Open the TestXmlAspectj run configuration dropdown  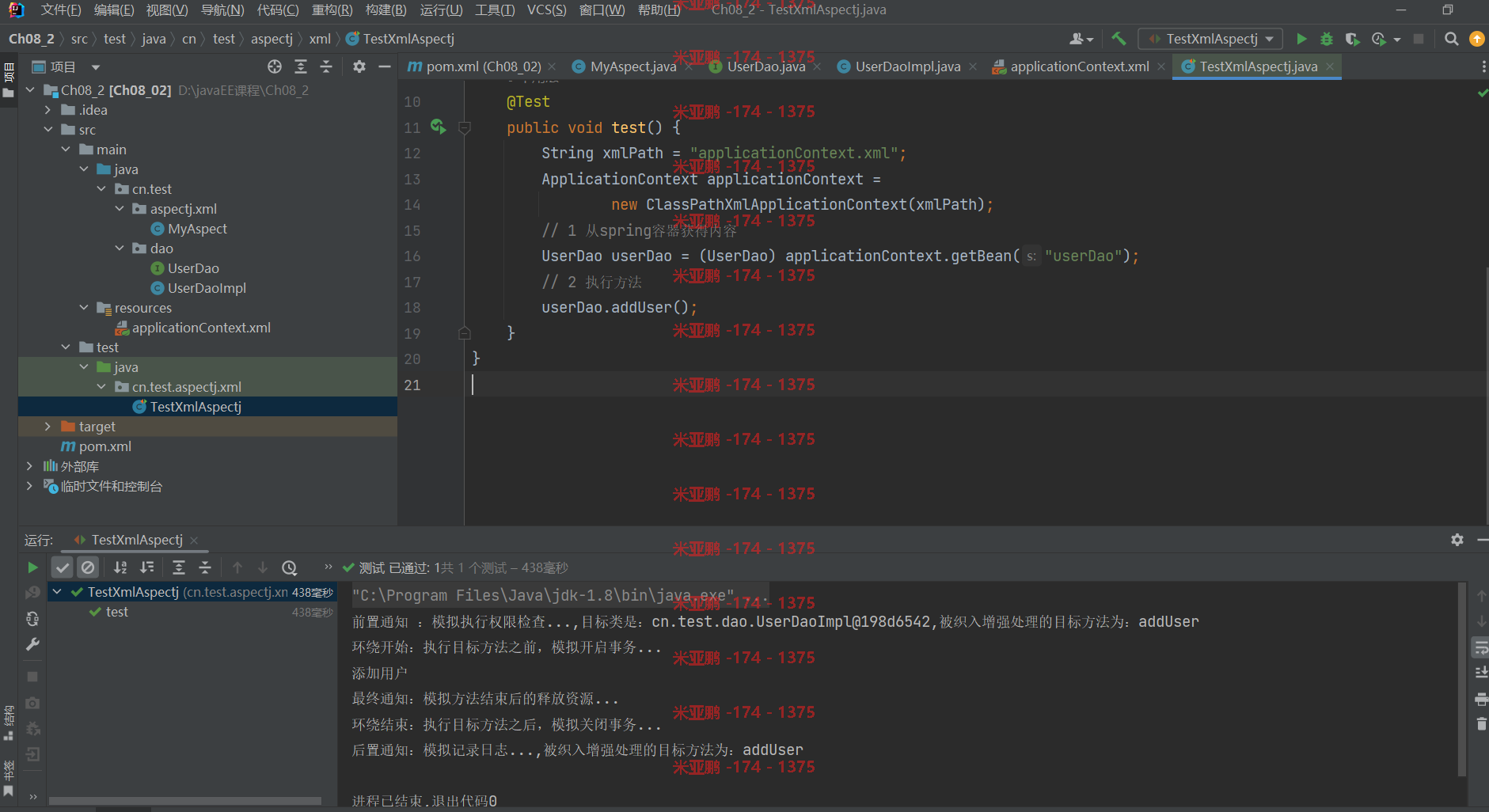(1210, 39)
